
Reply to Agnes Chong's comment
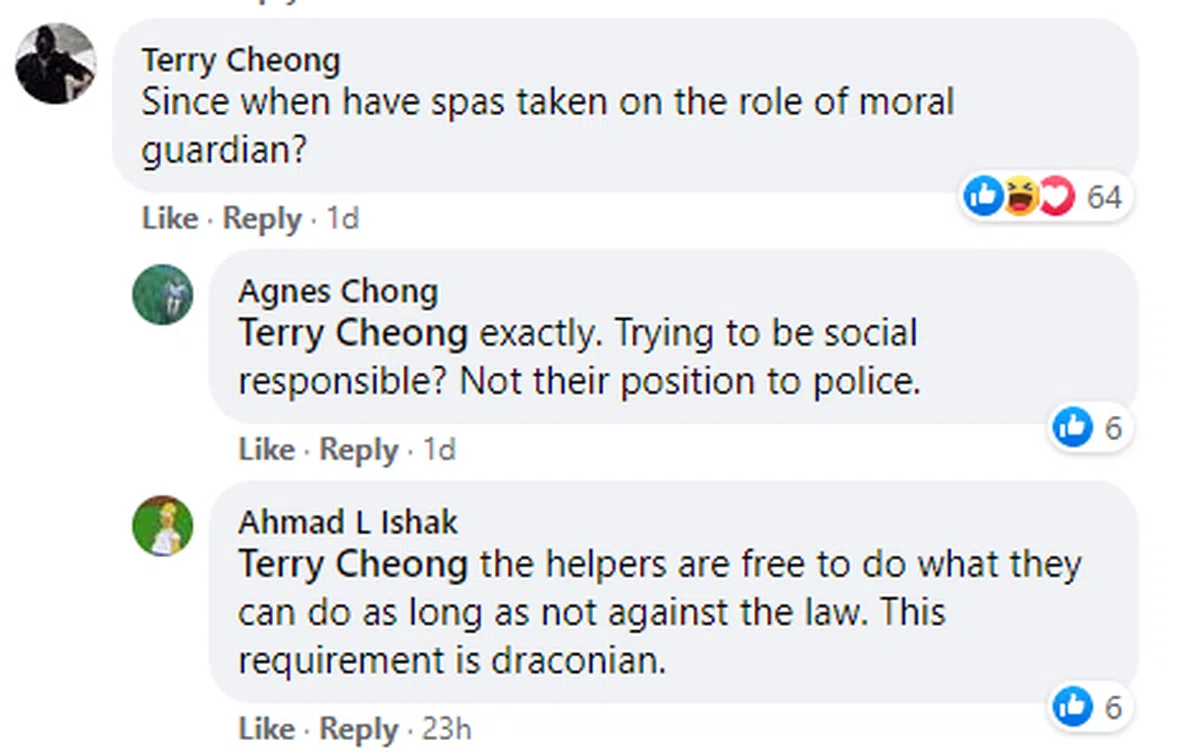coord(359,450)
